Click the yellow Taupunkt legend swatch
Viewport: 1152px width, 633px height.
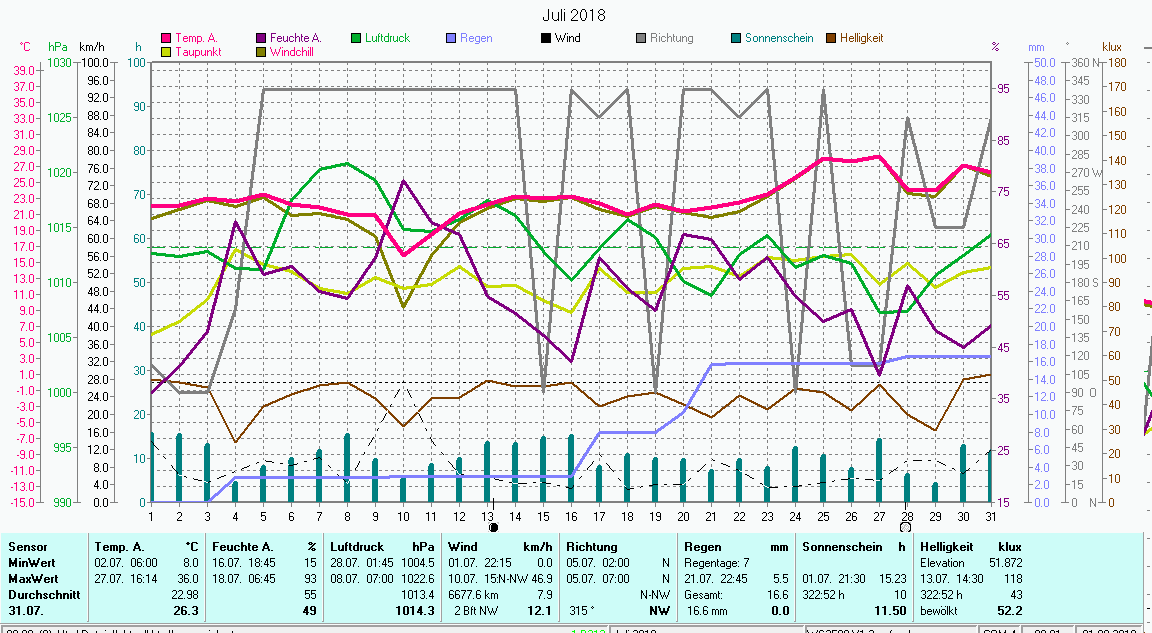[x=166, y=52]
